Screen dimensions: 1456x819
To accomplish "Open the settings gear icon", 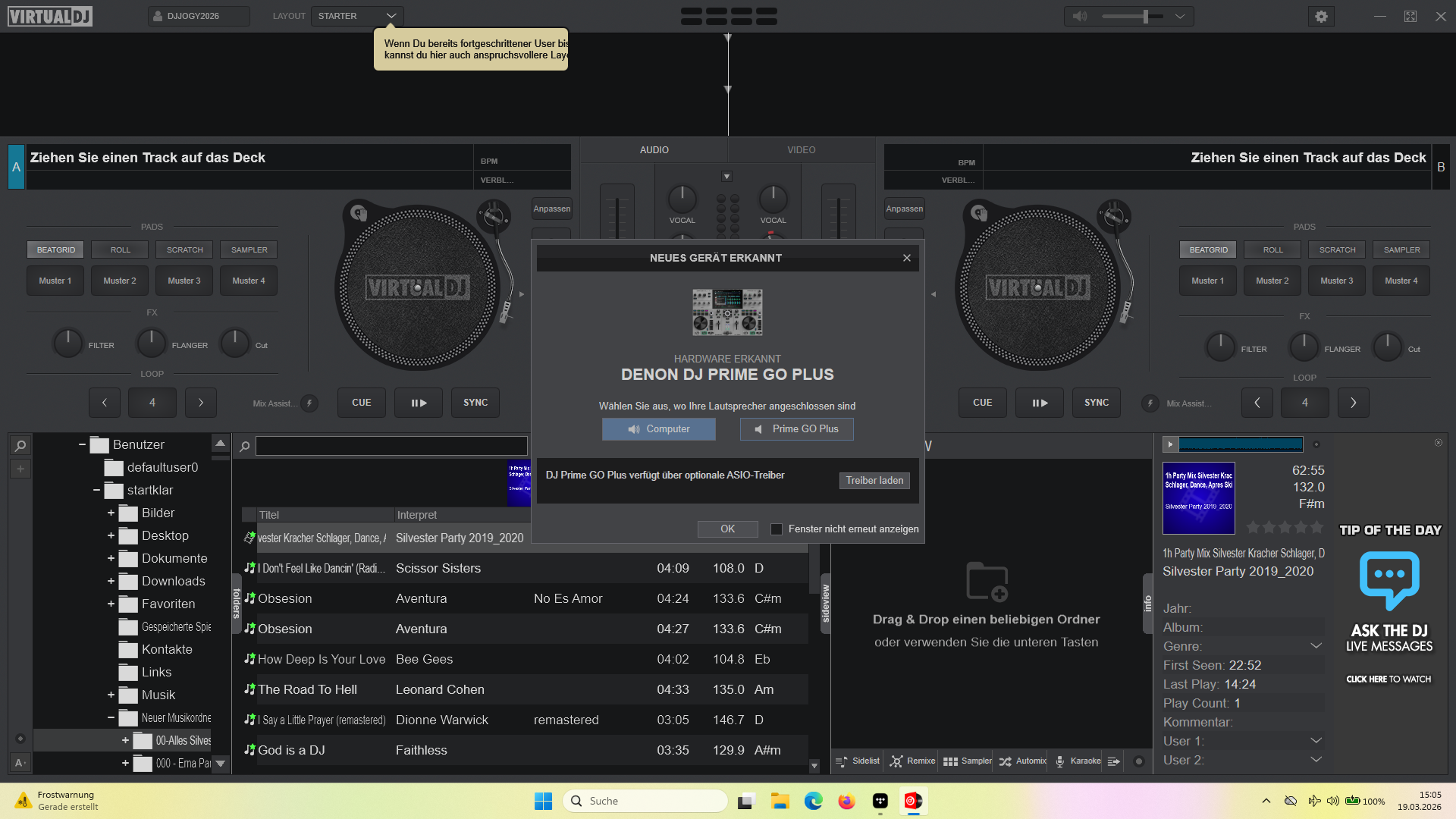I will [x=1321, y=16].
